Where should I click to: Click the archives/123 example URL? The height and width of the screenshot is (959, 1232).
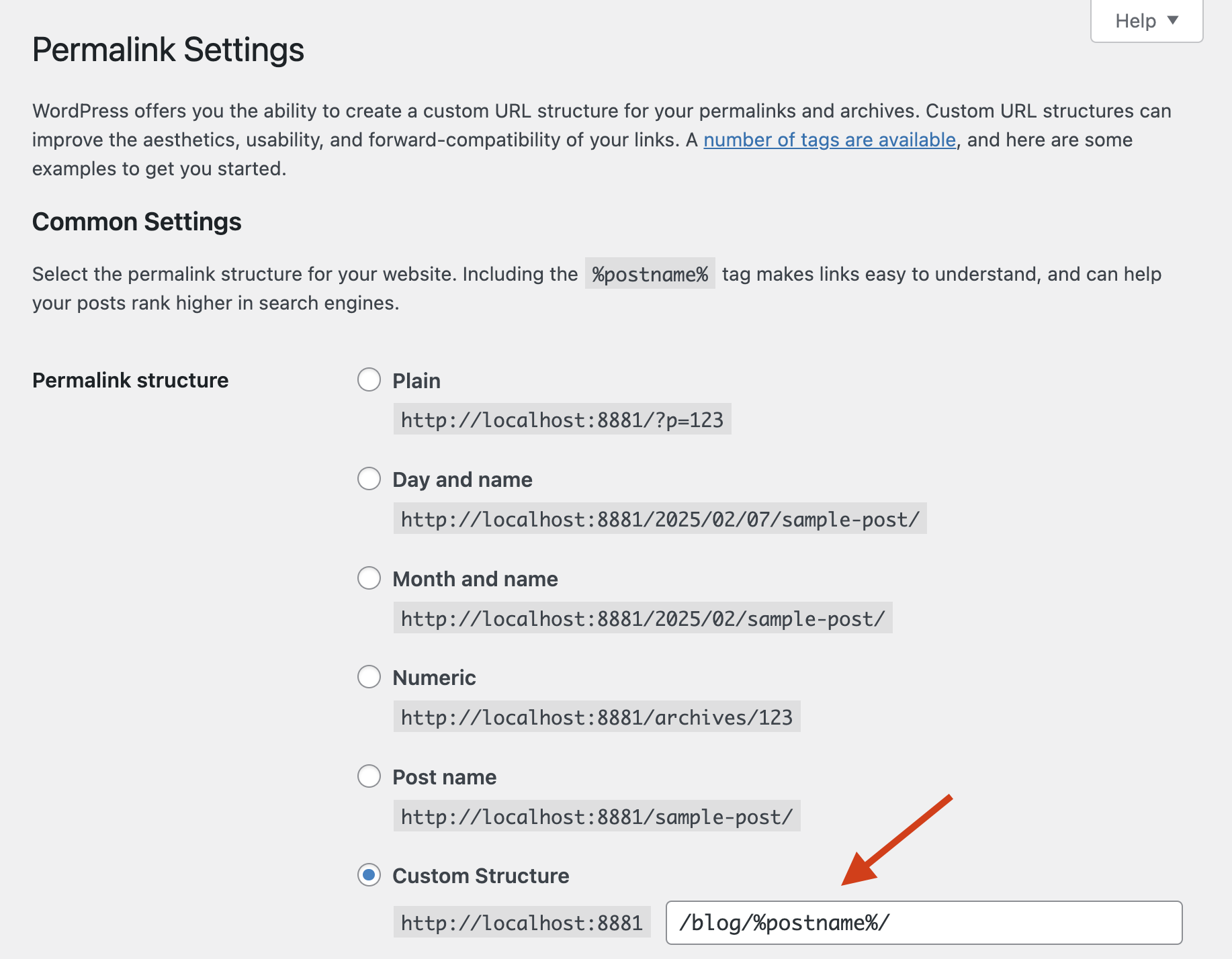597,717
